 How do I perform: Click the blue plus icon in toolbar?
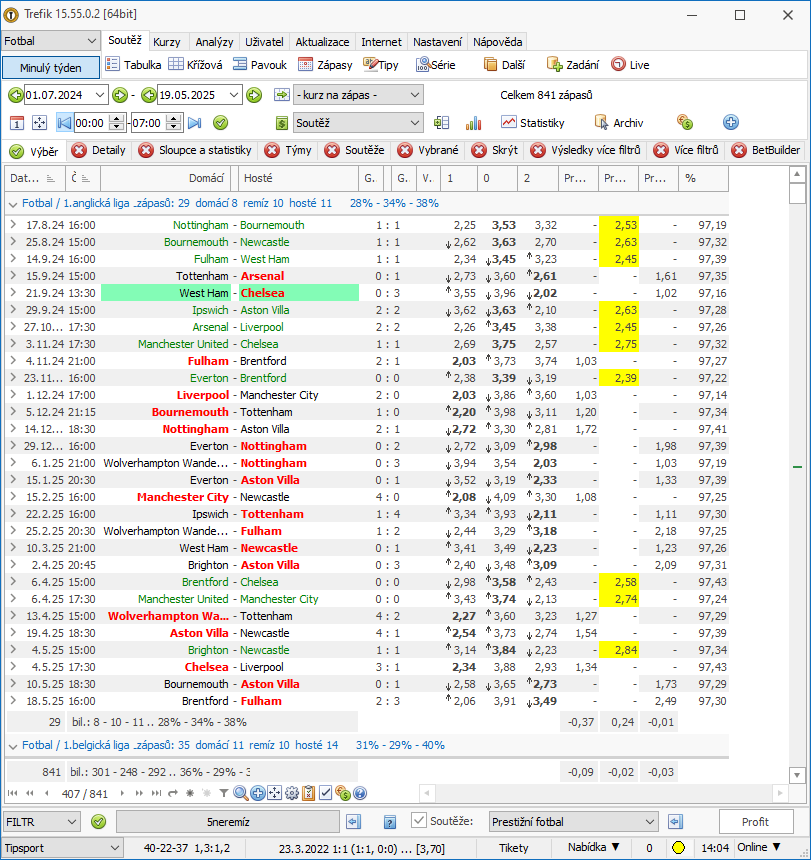click(x=730, y=122)
